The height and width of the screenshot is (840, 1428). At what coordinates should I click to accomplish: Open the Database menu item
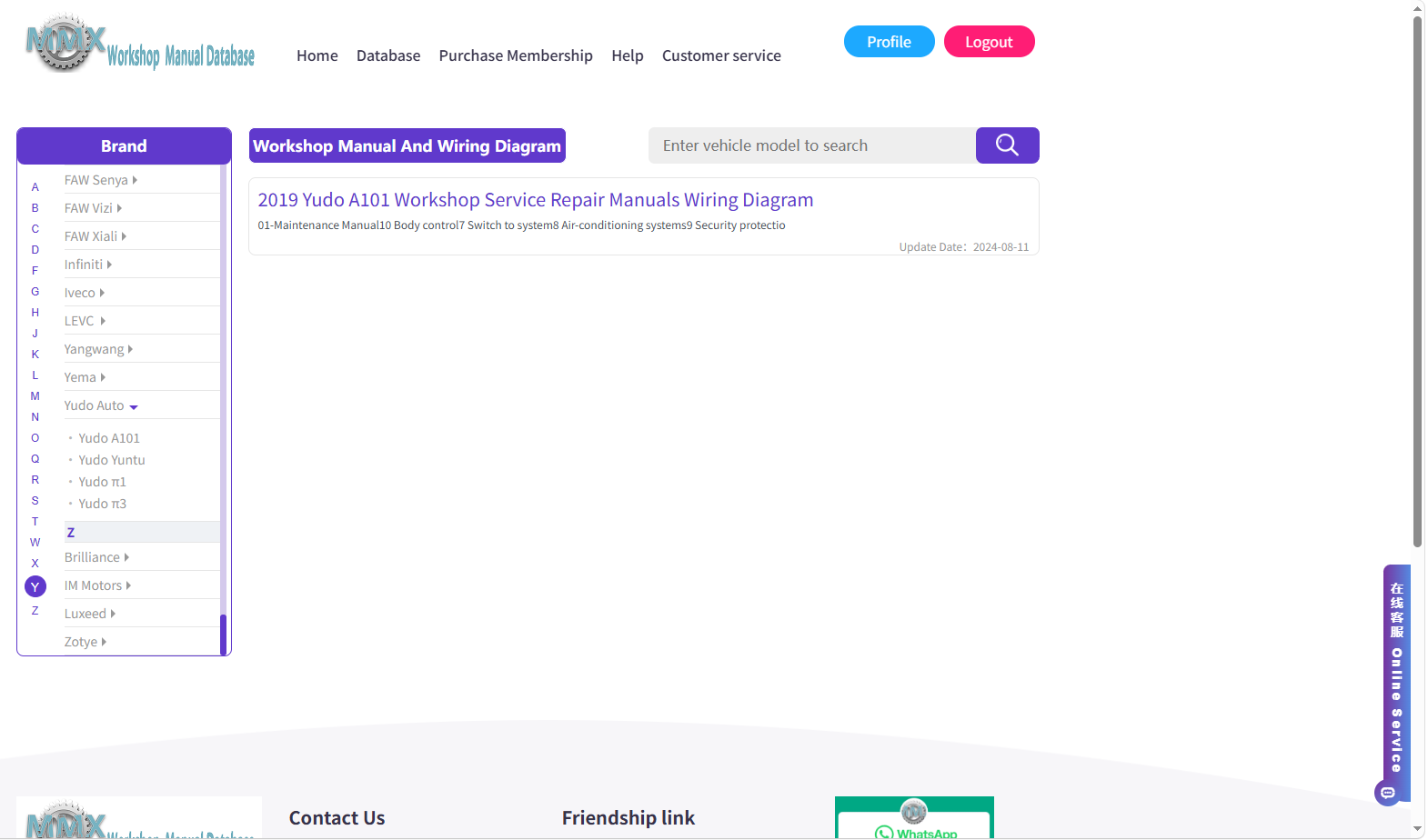coord(388,55)
